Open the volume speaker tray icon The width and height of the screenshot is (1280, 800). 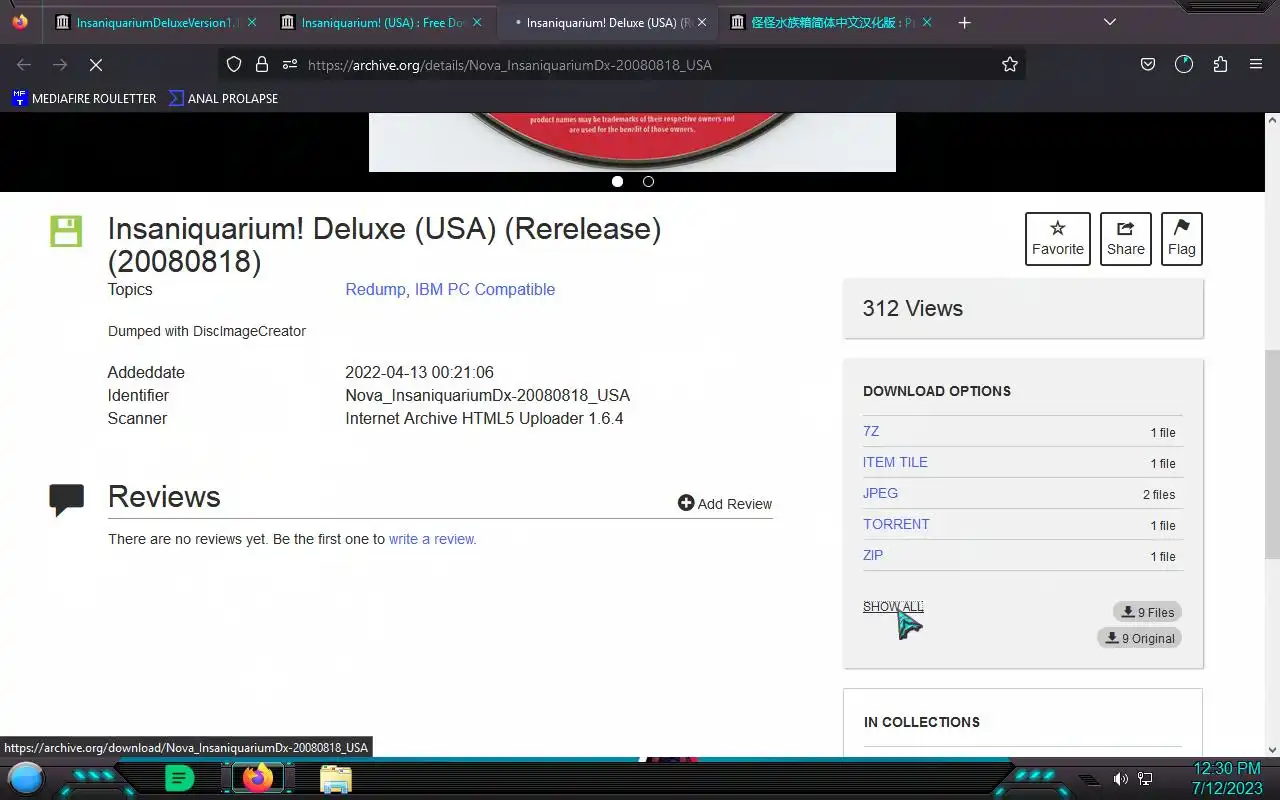(x=1121, y=779)
